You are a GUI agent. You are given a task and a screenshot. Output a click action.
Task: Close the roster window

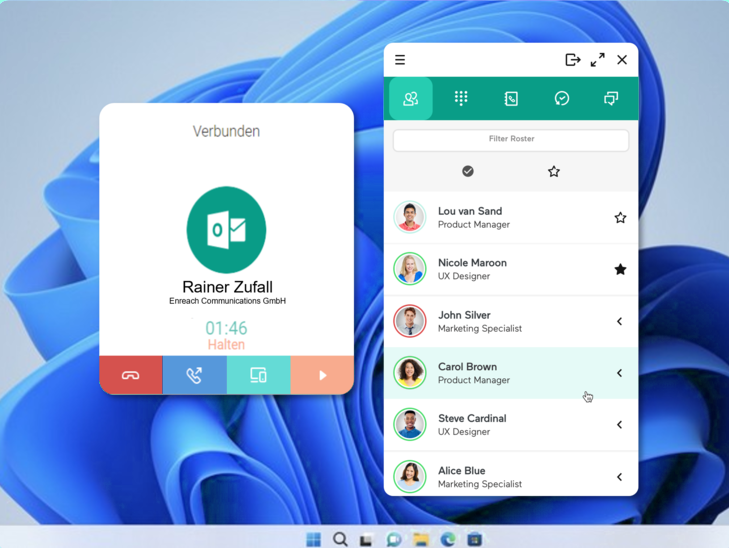622,60
